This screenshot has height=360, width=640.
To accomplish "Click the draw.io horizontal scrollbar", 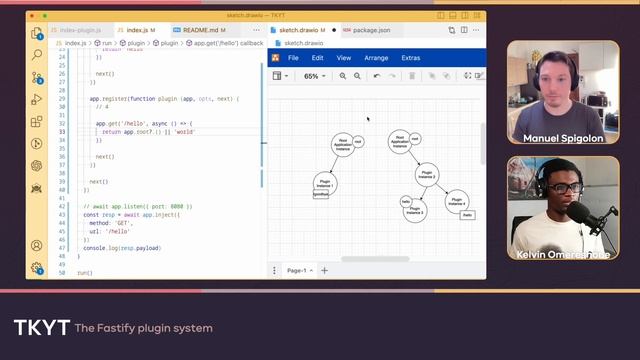I will 375,259.
